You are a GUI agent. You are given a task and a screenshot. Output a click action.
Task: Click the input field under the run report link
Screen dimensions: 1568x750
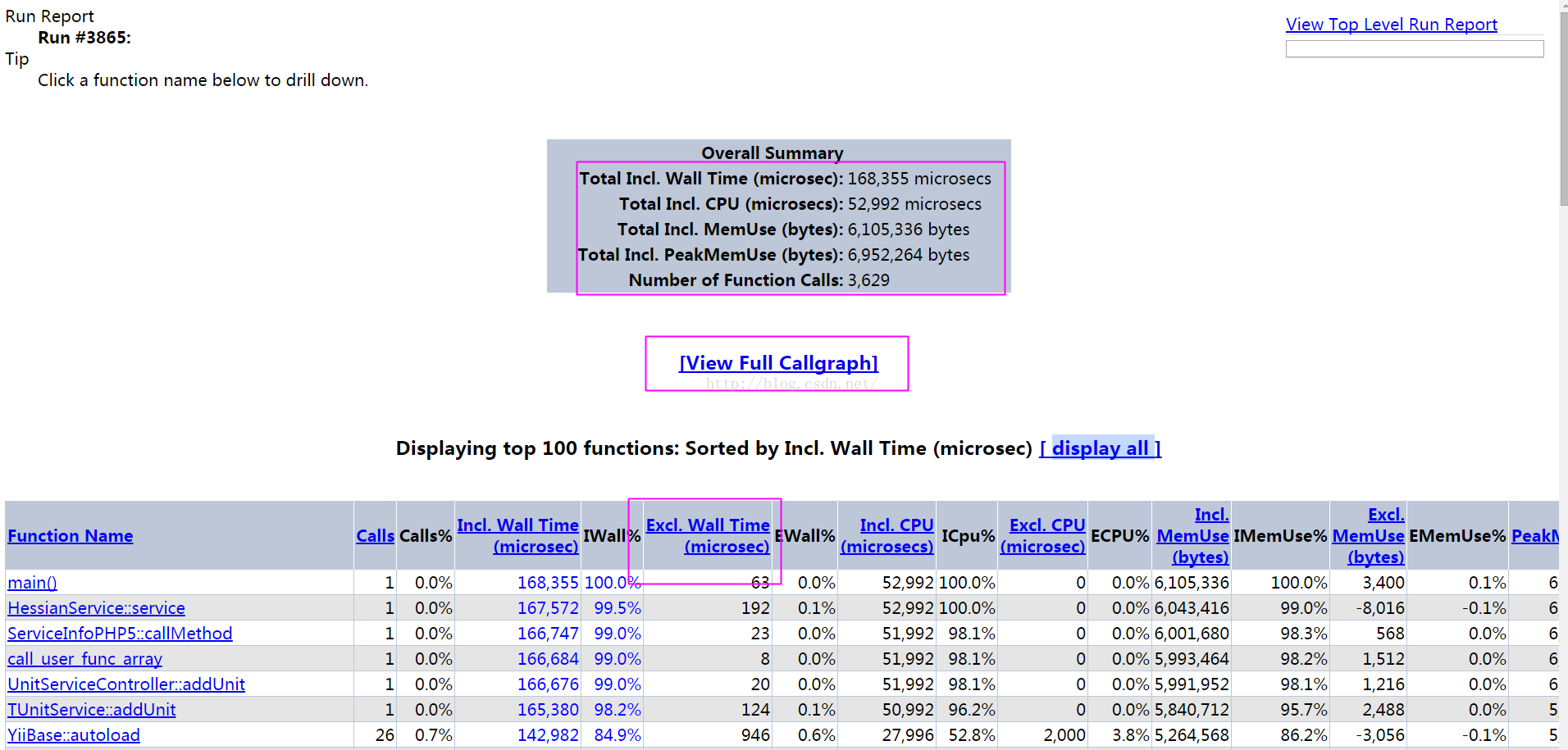(x=1415, y=49)
